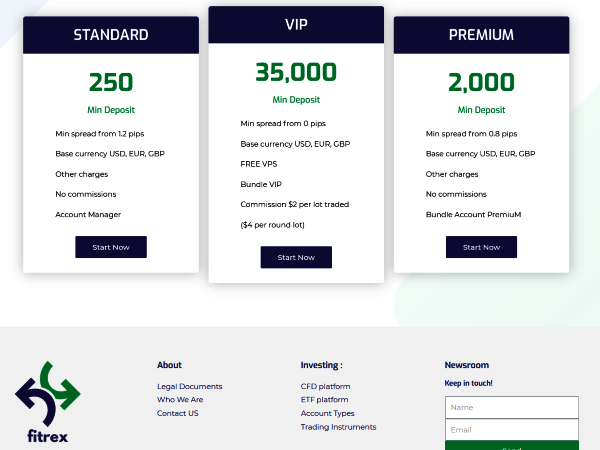600x450 pixels.
Task: Open the Legal Documents link
Action: pos(189,386)
